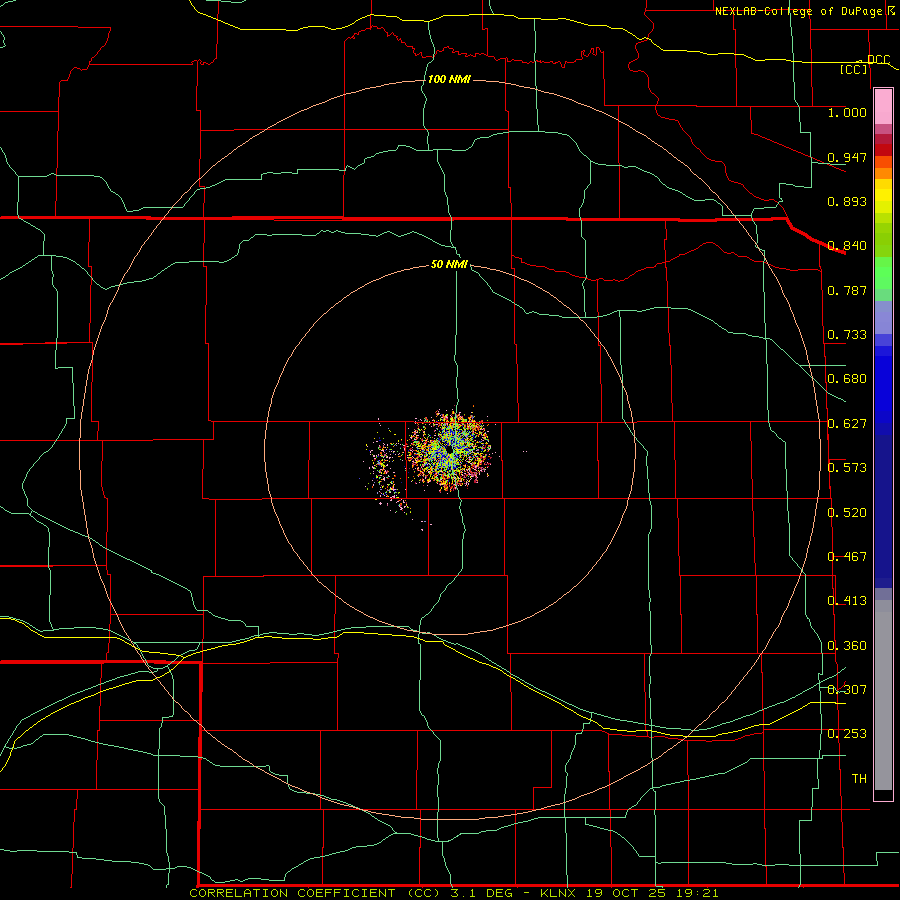Screen dimensions: 900x900
Task: Select the 0.733 scale value
Action: (847, 335)
